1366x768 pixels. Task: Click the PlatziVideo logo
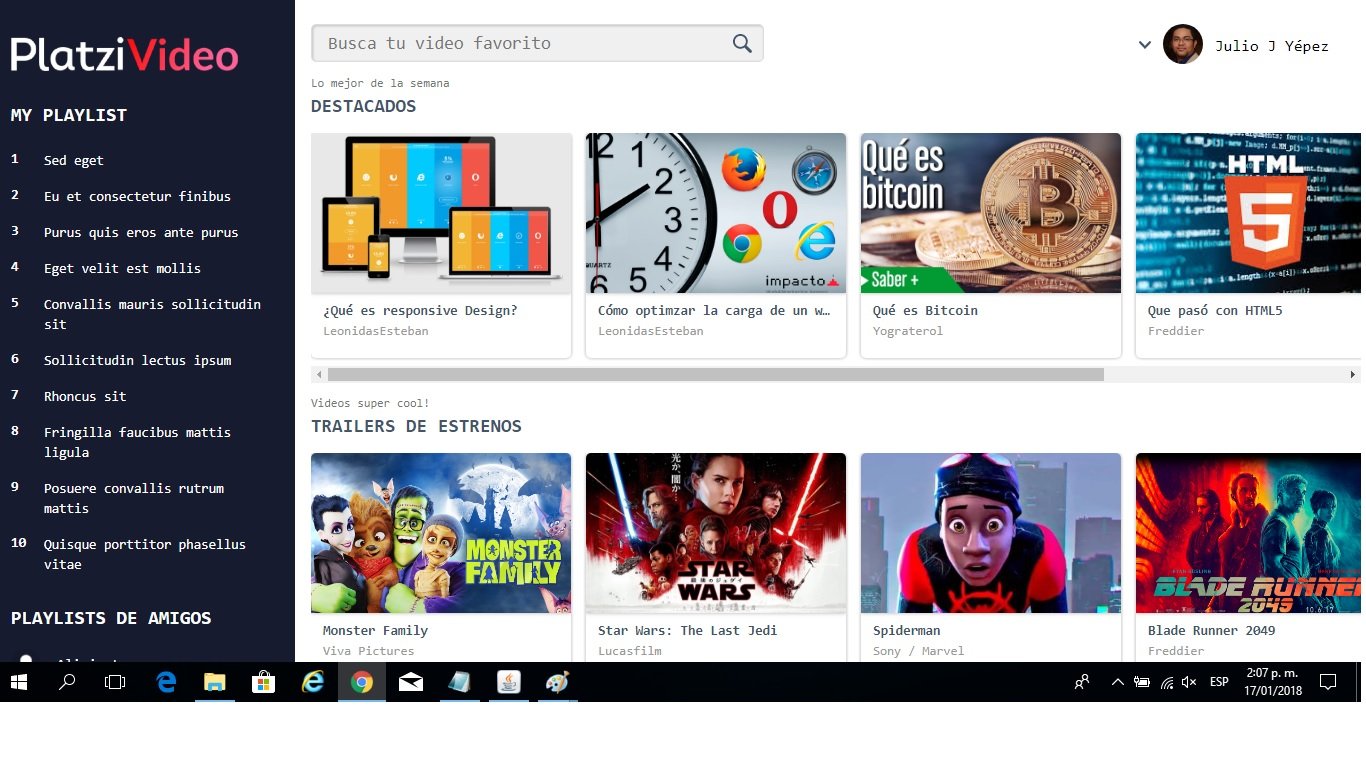(x=124, y=54)
